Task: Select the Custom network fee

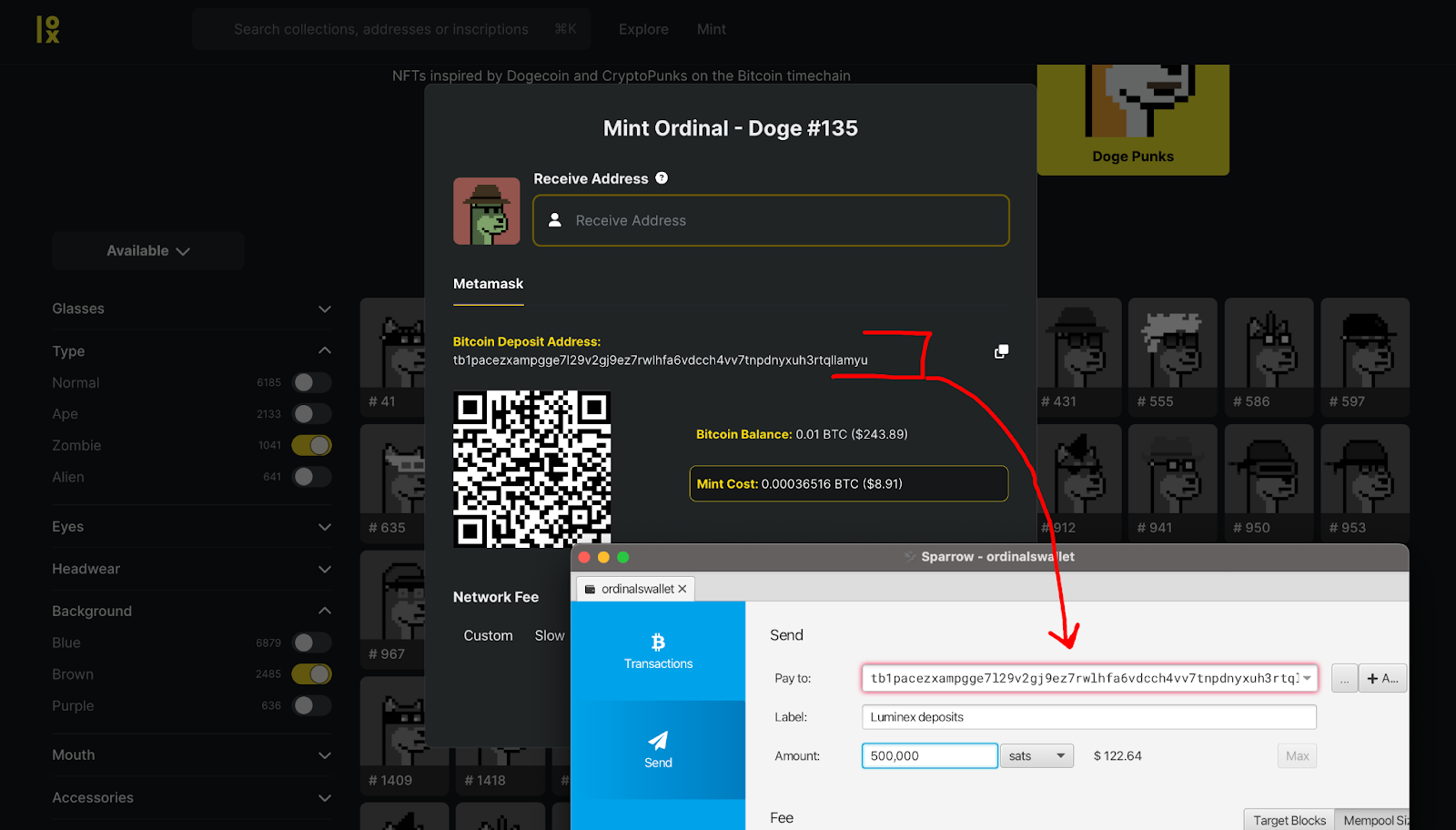Action: [x=489, y=635]
